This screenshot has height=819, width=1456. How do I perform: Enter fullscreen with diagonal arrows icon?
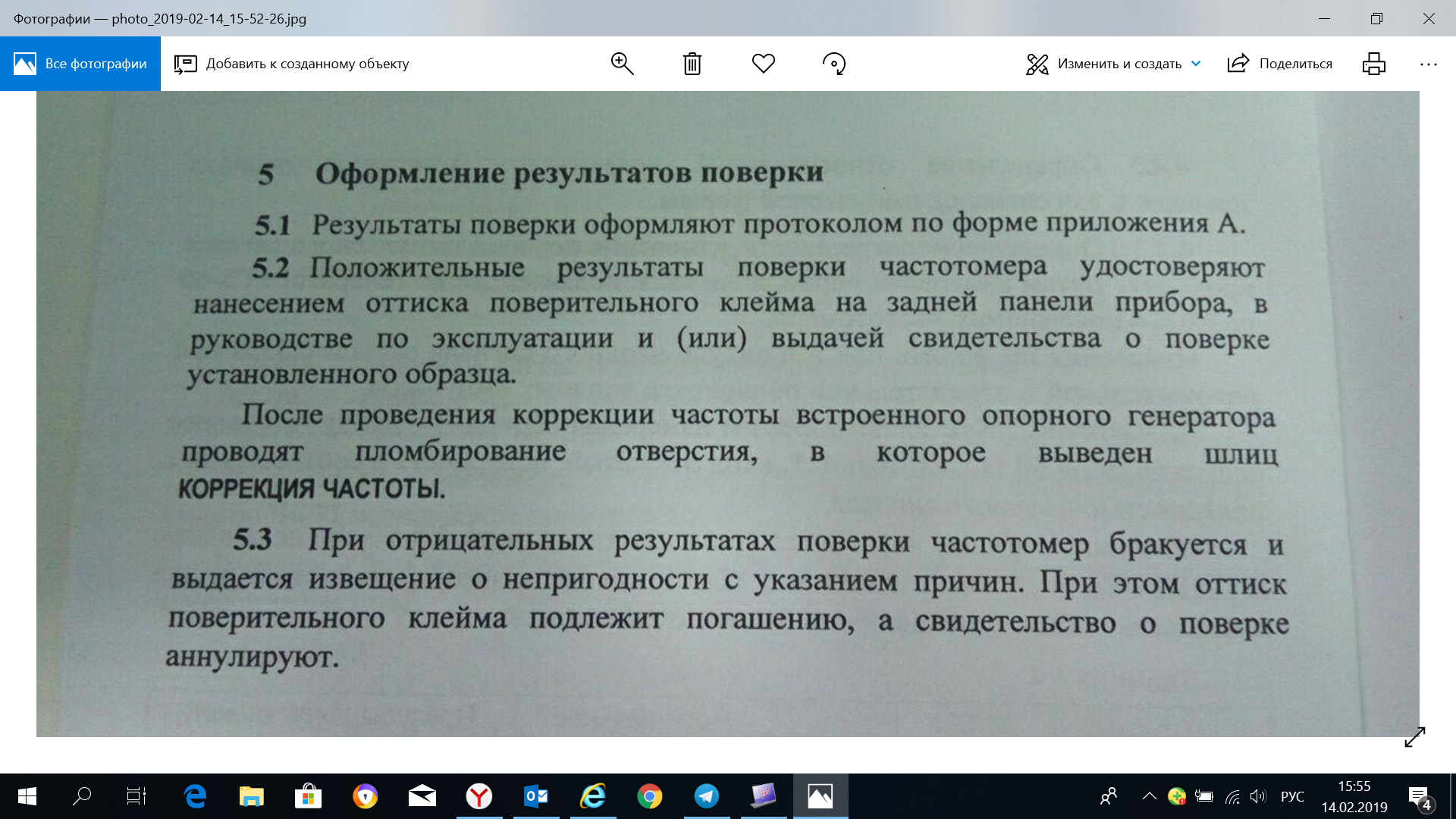click(x=1414, y=736)
